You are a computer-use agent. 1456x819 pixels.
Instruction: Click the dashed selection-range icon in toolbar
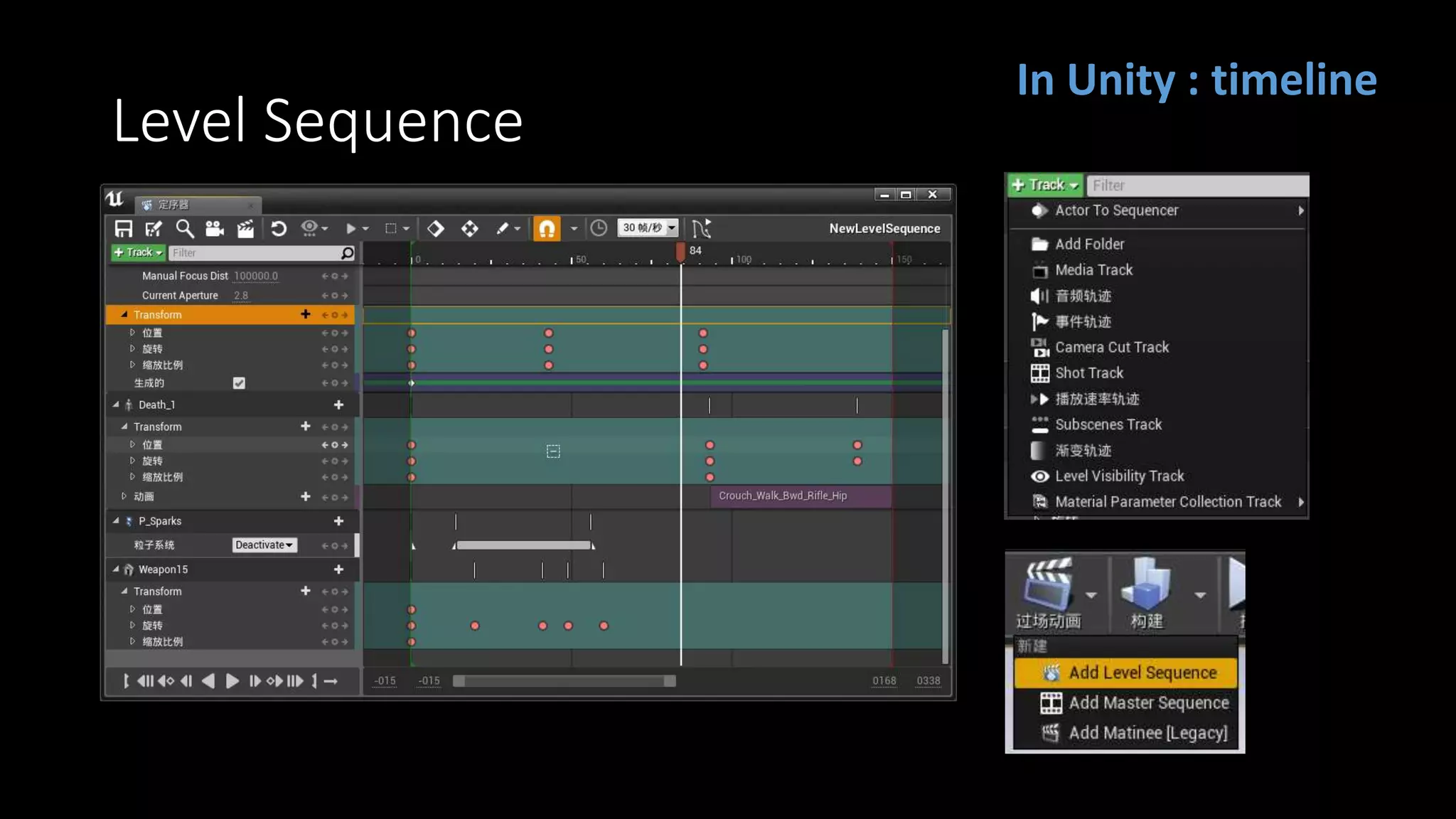(390, 228)
